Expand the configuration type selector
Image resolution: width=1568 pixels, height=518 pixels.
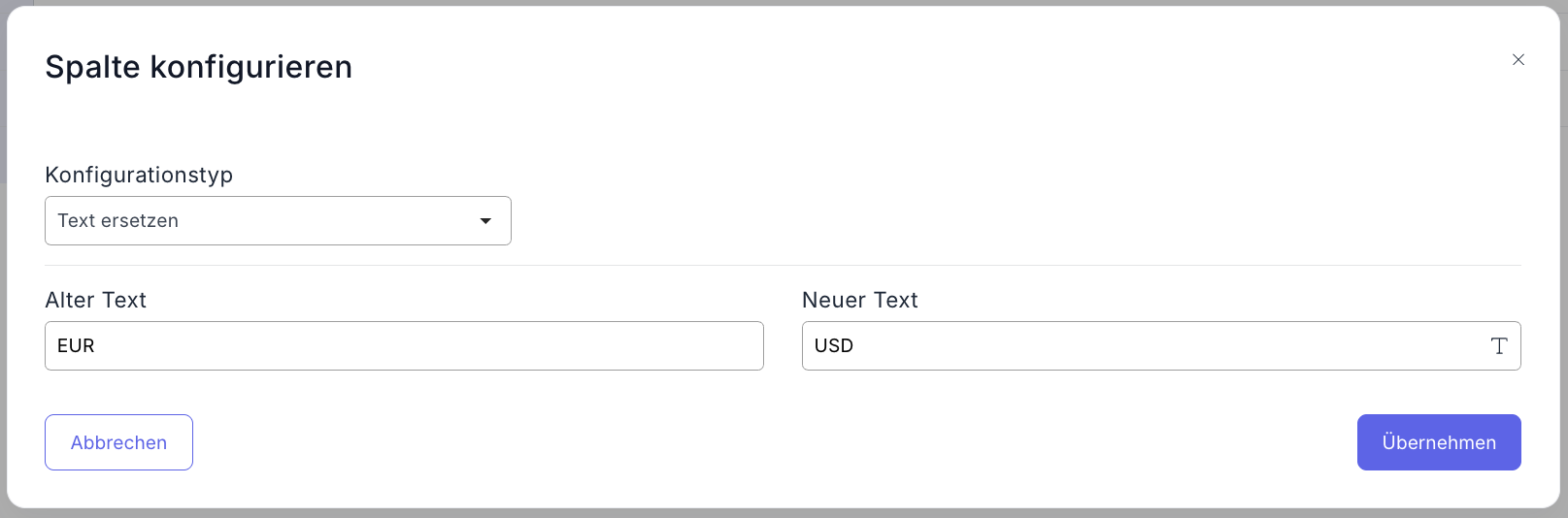tap(278, 221)
